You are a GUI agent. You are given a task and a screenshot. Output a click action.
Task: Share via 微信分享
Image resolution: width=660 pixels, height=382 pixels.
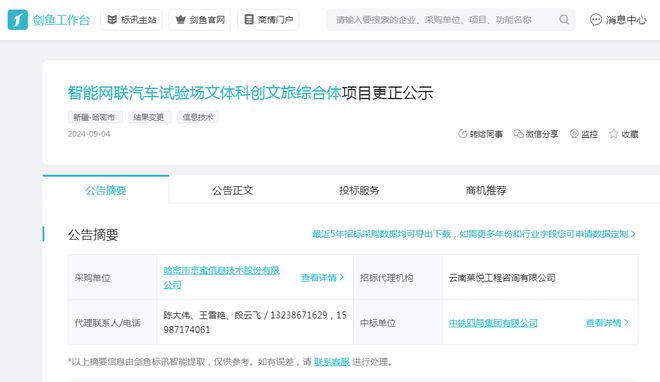click(536, 134)
